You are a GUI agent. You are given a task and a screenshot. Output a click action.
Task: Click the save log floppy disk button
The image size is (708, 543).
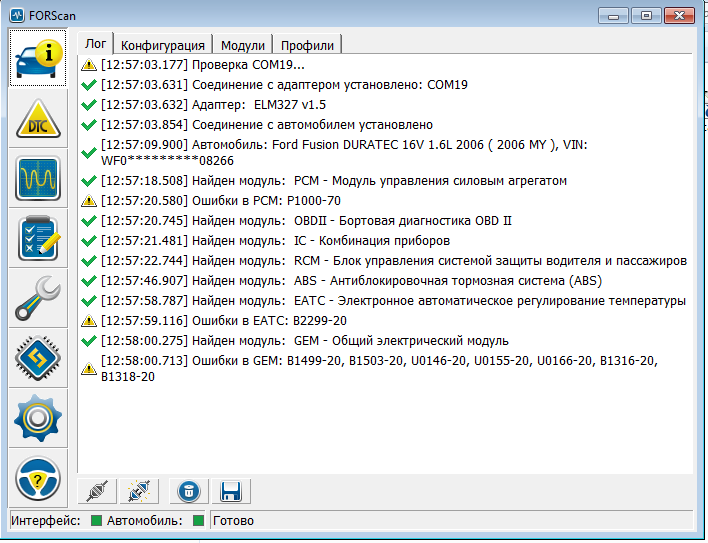pos(231,491)
